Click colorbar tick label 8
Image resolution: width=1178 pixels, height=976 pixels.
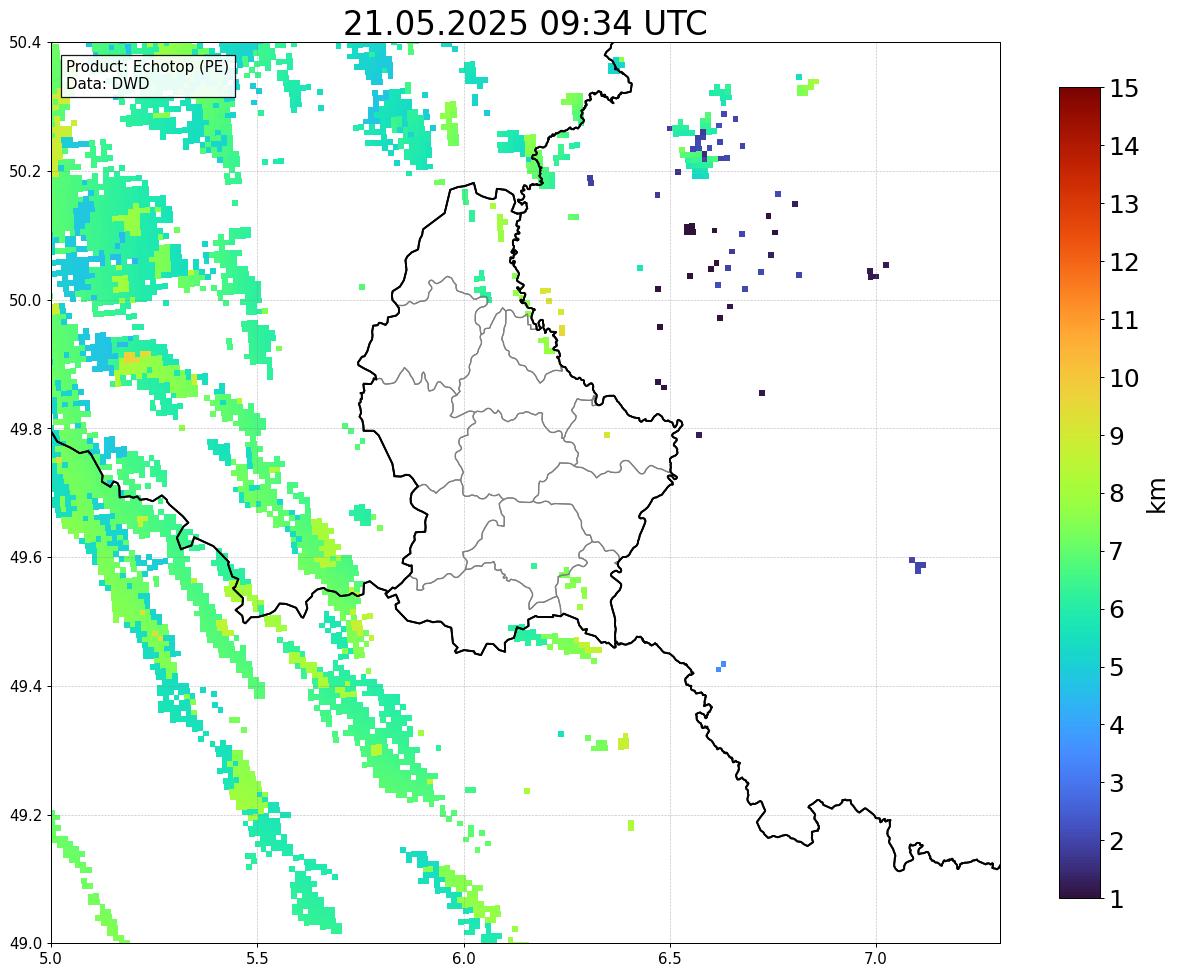click(1117, 494)
